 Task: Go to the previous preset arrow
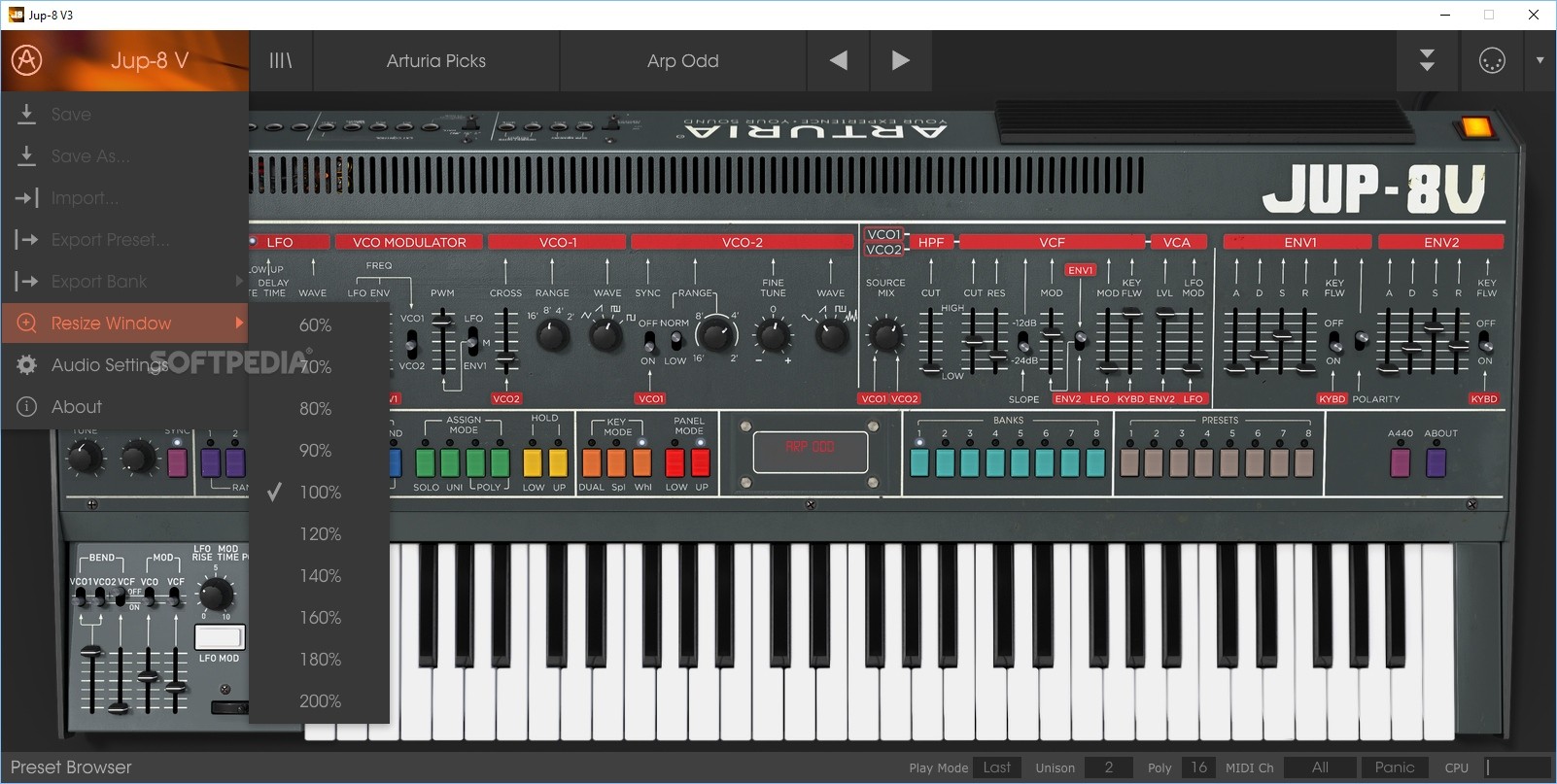tap(838, 60)
